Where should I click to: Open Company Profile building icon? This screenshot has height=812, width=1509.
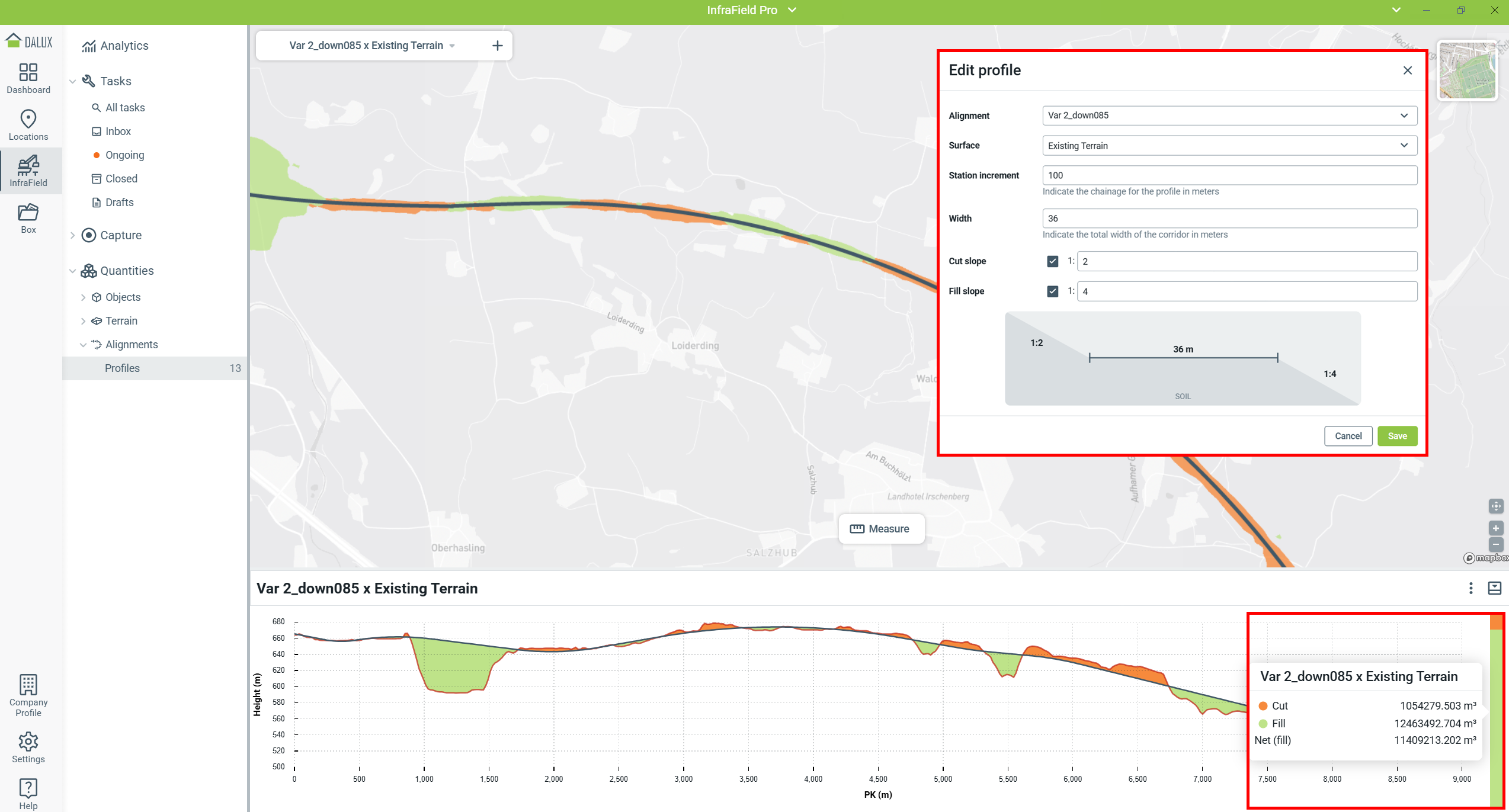28,685
